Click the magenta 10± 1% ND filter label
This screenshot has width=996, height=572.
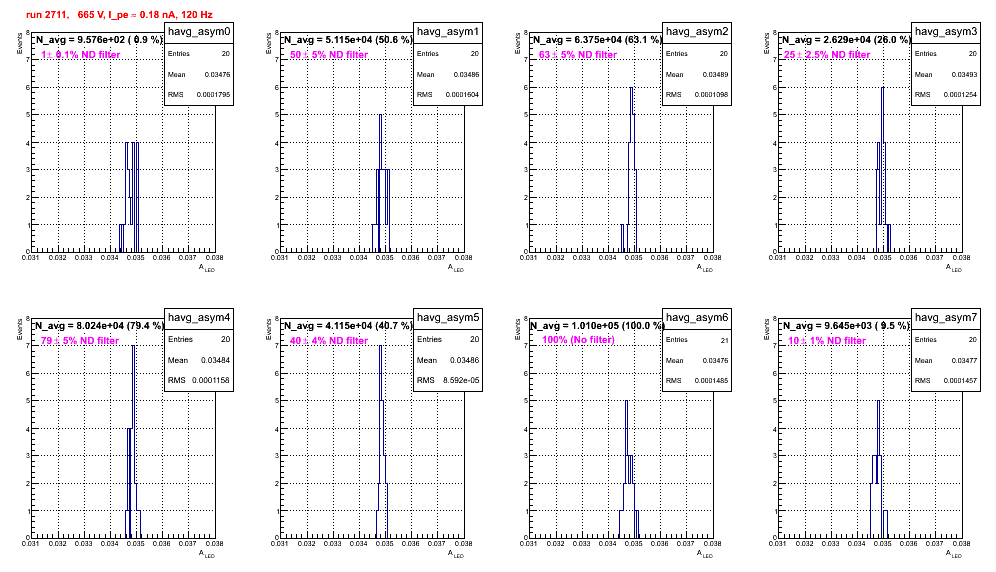click(x=827, y=341)
